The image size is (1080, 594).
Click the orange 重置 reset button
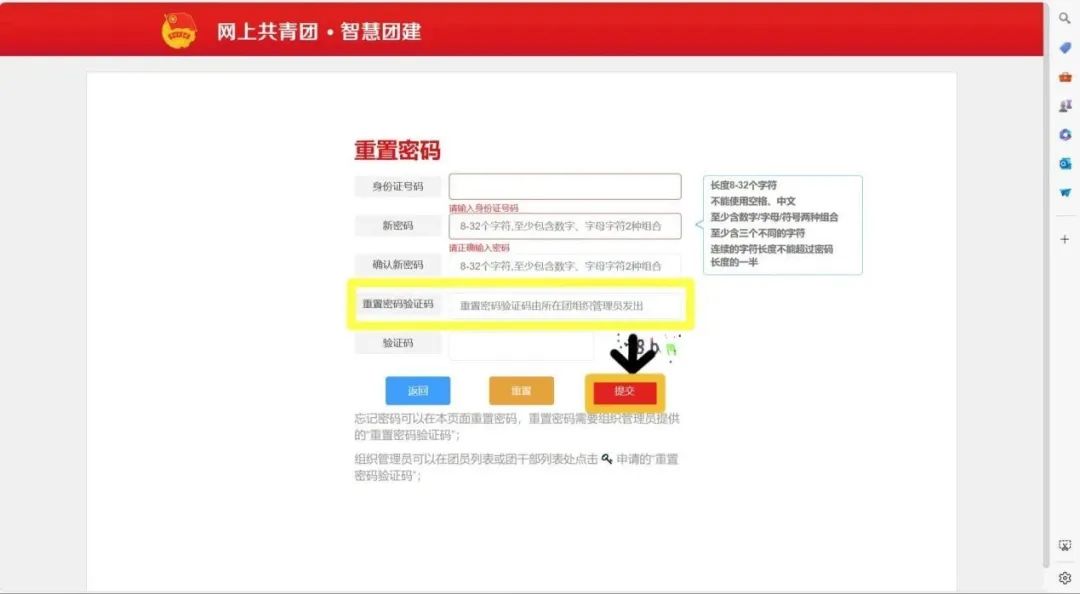(x=521, y=391)
